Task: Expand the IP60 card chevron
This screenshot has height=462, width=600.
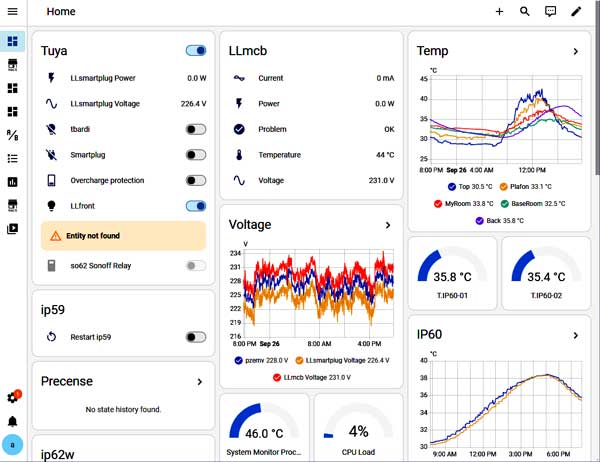Action: [x=576, y=335]
